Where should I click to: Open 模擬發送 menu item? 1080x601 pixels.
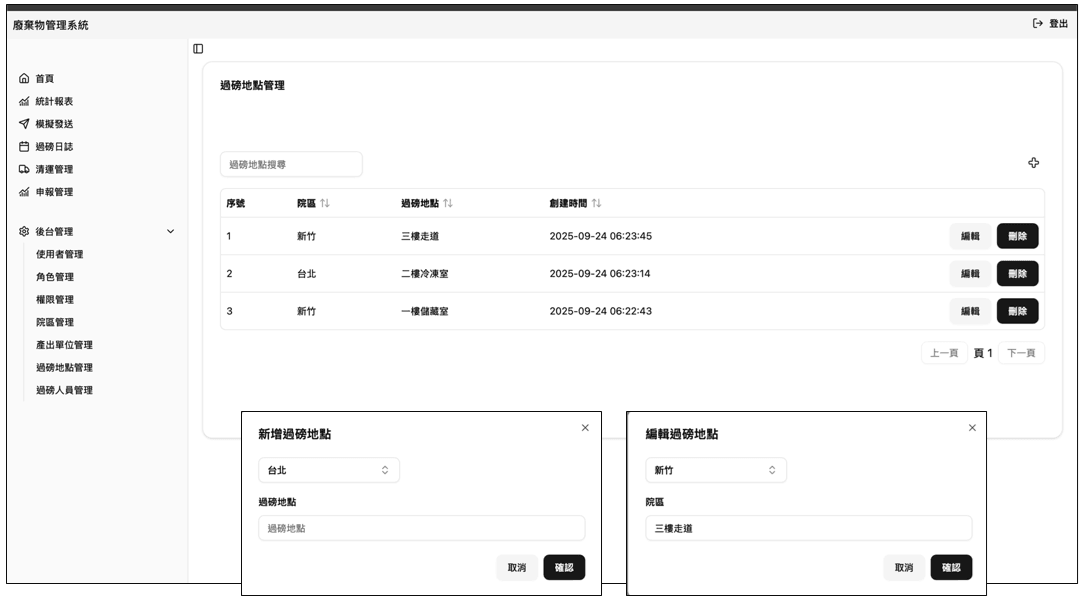(x=54, y=124)
